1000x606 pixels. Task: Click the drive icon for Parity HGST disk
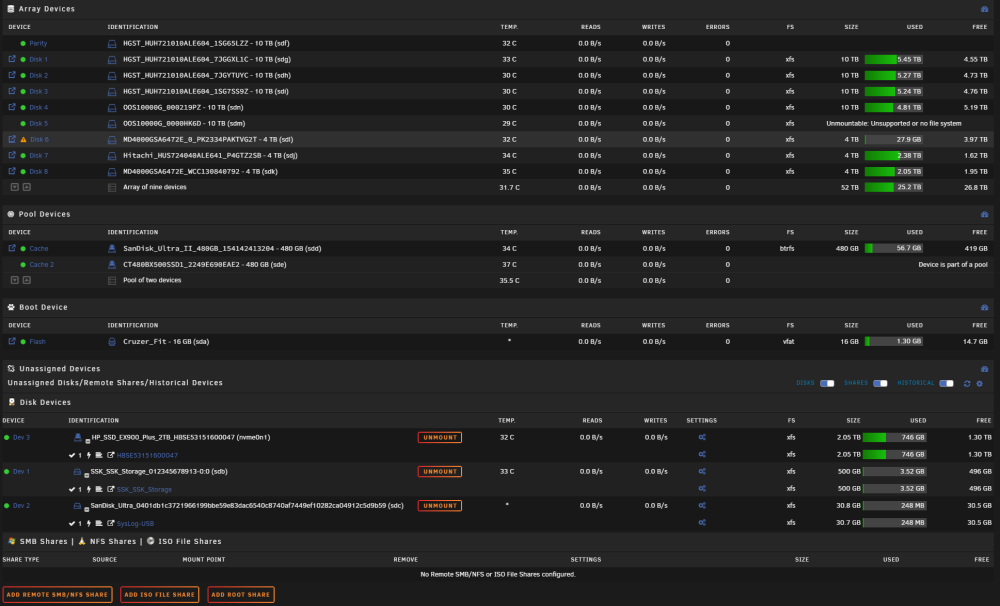pyautogui.click(x=112, y=43)
